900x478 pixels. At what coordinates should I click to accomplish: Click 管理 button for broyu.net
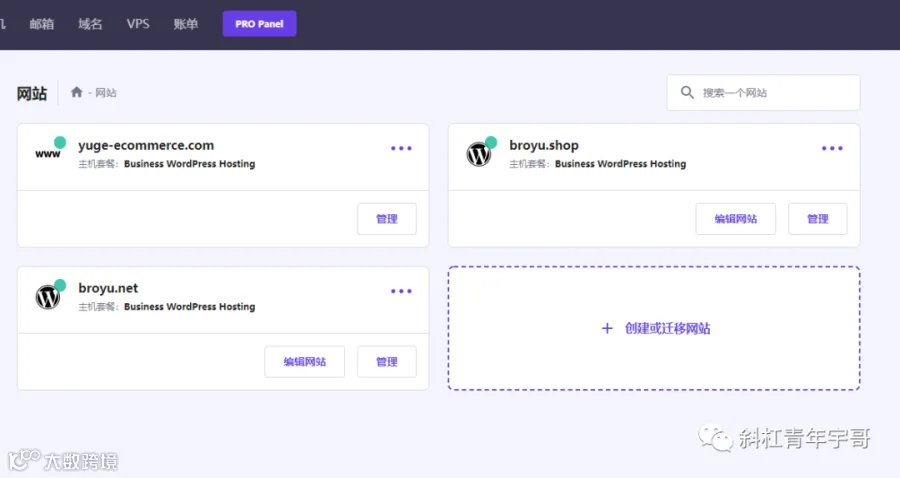387,362
